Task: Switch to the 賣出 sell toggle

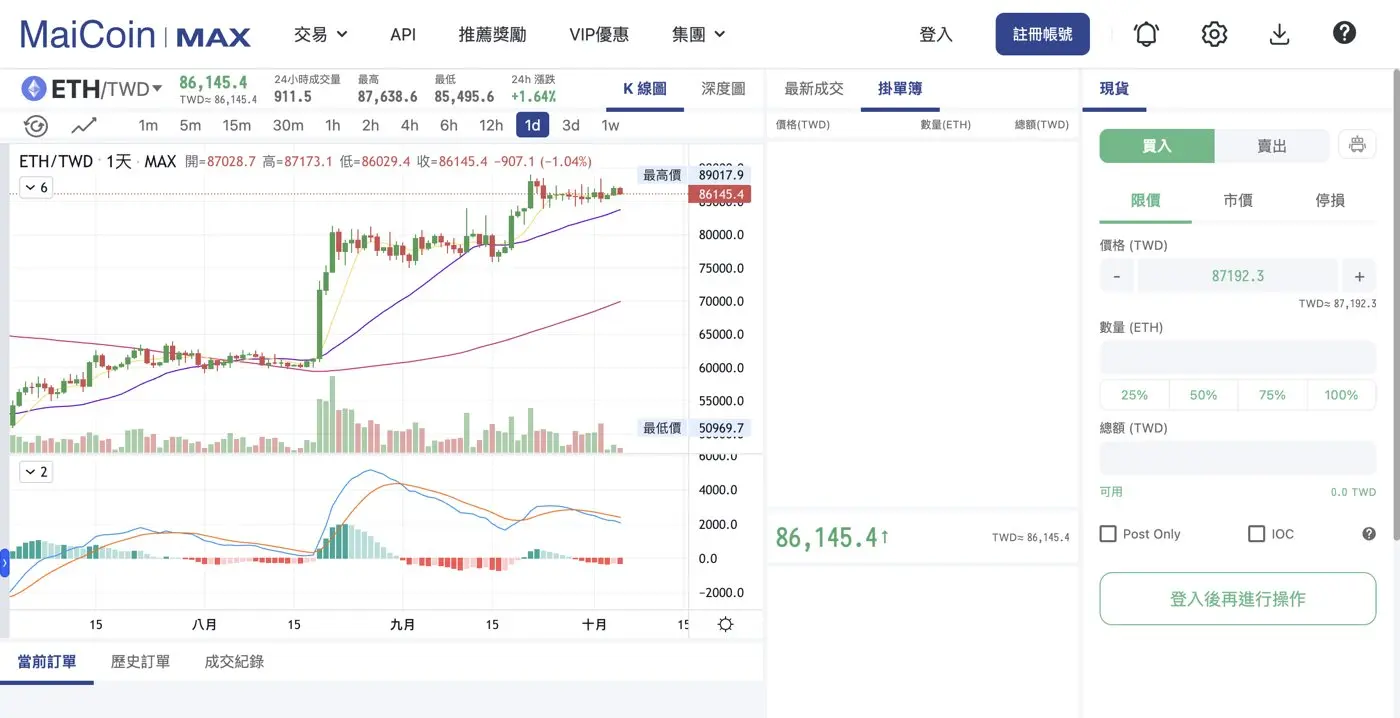Action: coord(1272,146)
